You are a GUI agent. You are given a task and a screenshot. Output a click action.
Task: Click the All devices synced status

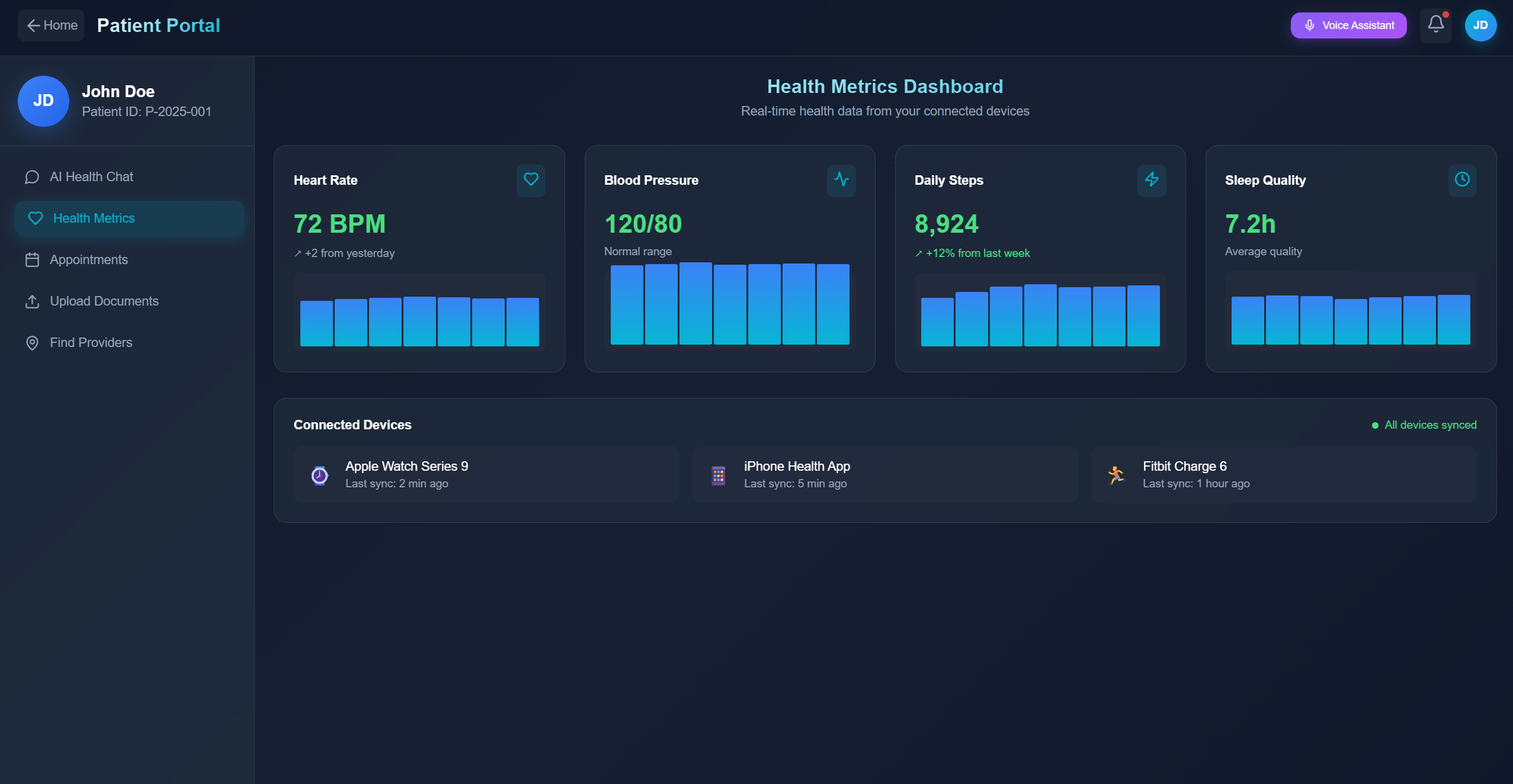(1424, 425)
